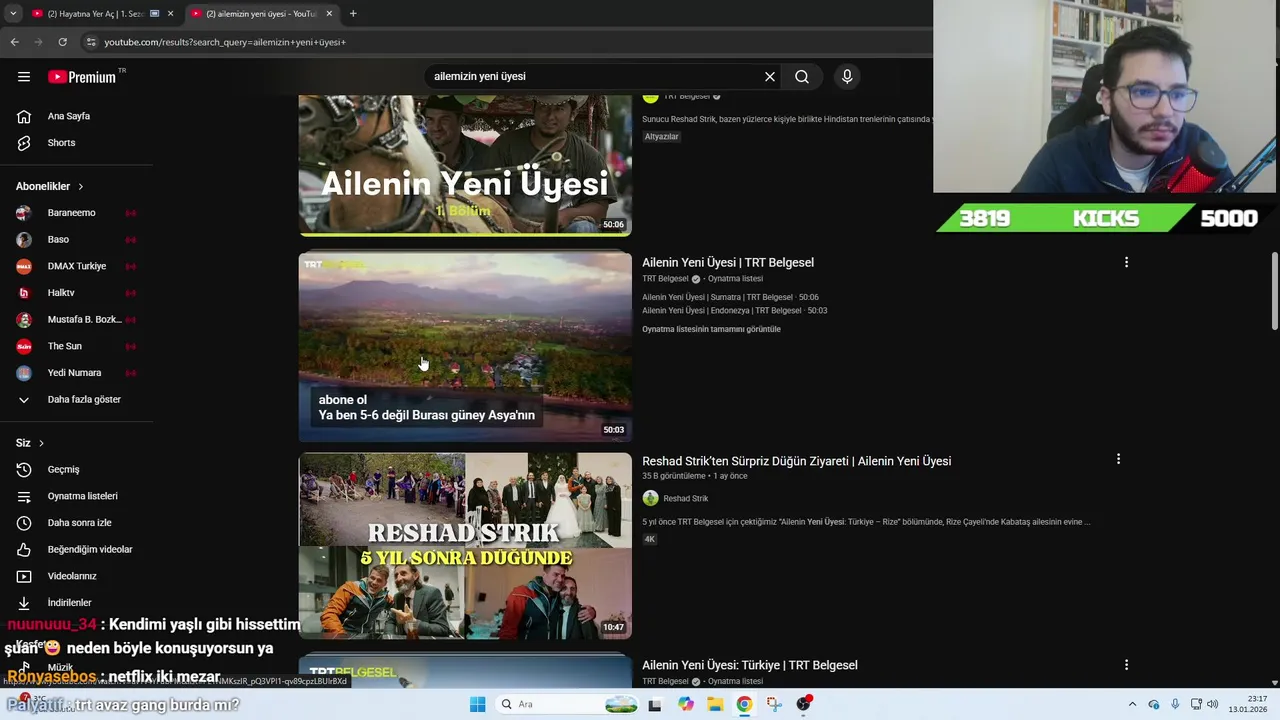Play the 50:03 playlist thumbnail
Viewport: 1280px width, 720px height.
(465, 347)
